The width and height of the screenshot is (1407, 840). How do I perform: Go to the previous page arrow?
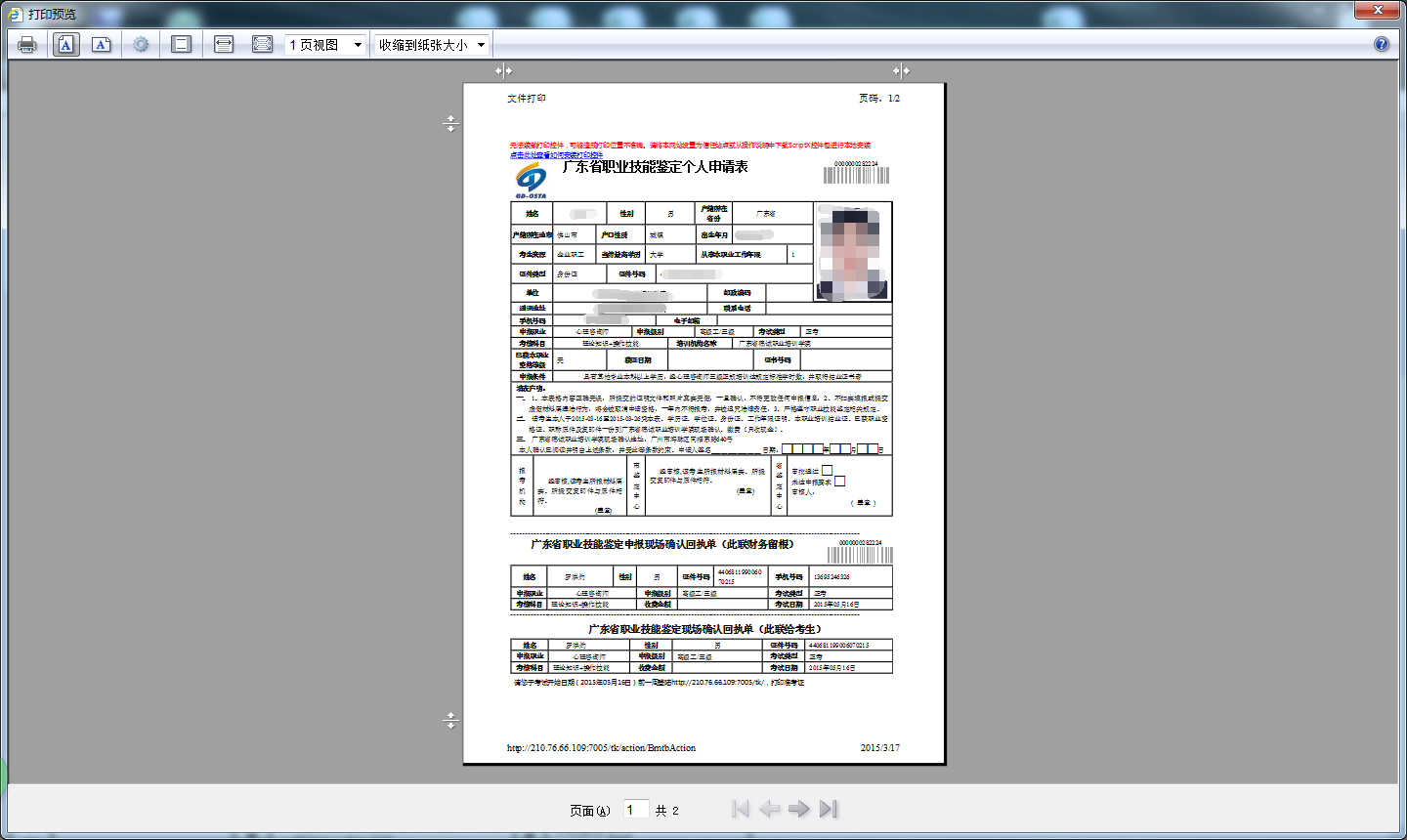tap(770, 809)
